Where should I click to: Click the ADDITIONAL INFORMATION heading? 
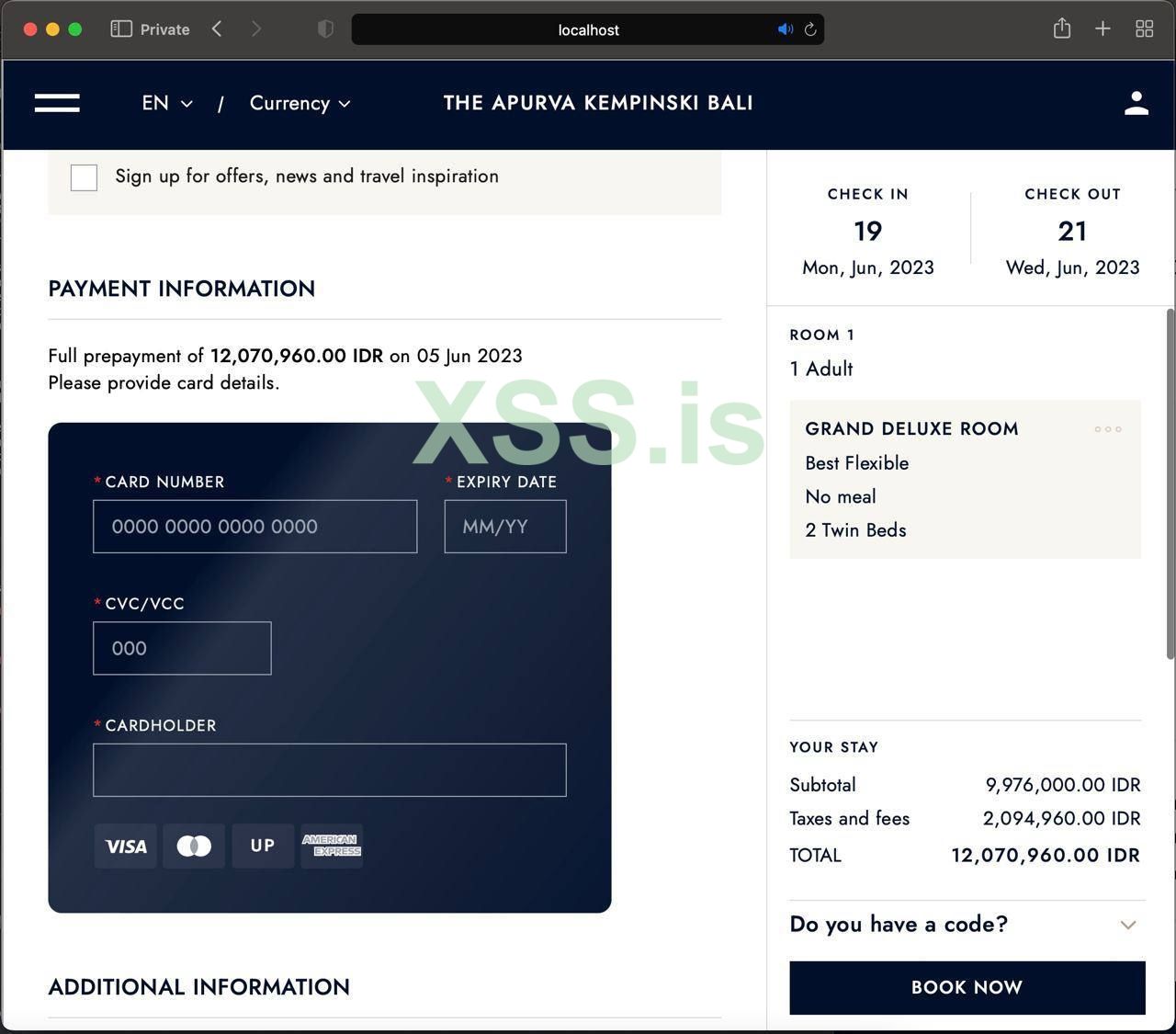[x=199, y=987]
